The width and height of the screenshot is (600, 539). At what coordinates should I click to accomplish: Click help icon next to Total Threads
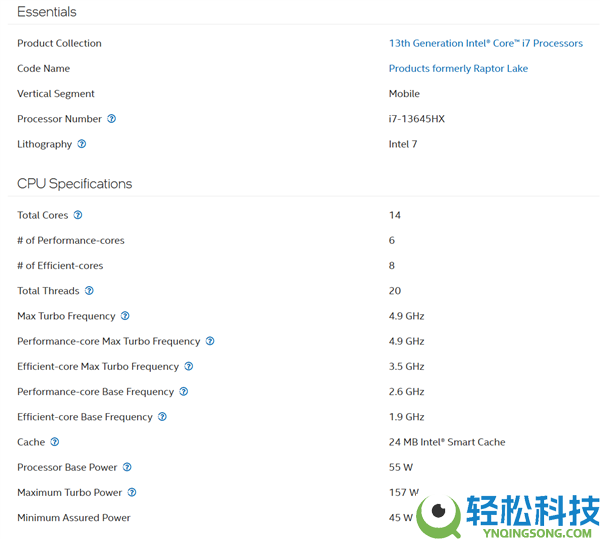(89, 290)
